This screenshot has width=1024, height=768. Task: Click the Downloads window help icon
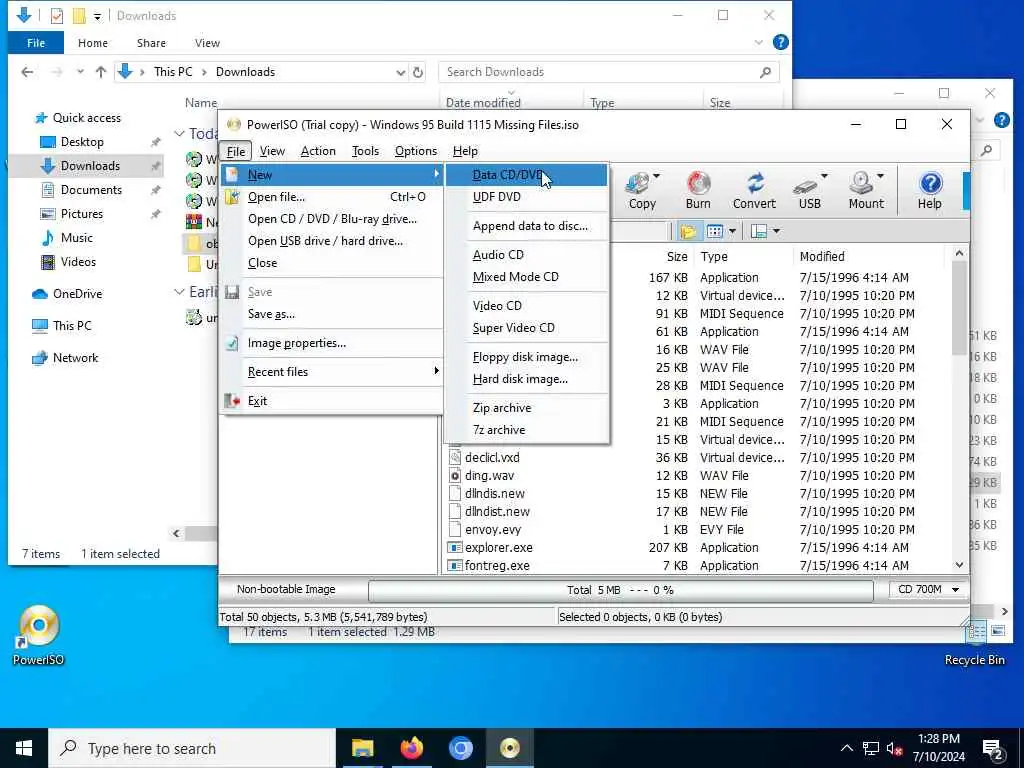tap(780, 42)
